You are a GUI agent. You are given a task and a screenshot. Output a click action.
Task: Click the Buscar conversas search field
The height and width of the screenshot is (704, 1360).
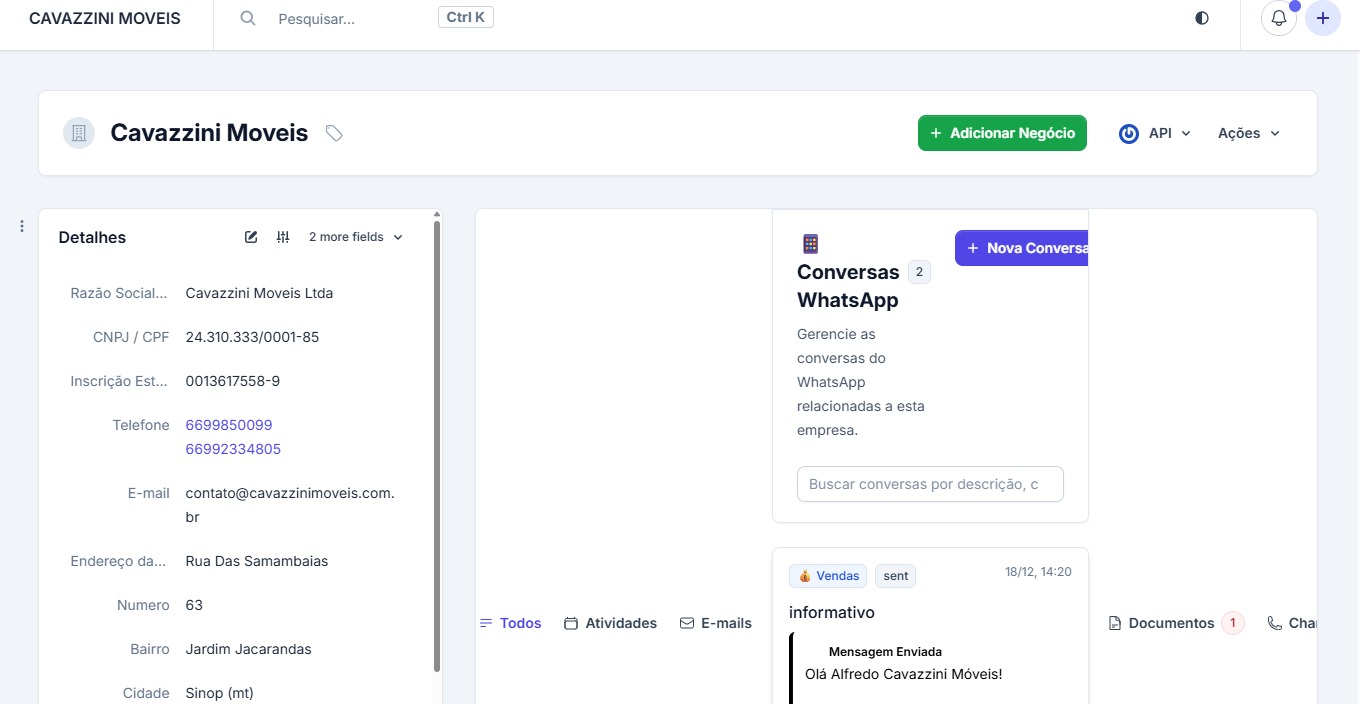tap(929, 484)
